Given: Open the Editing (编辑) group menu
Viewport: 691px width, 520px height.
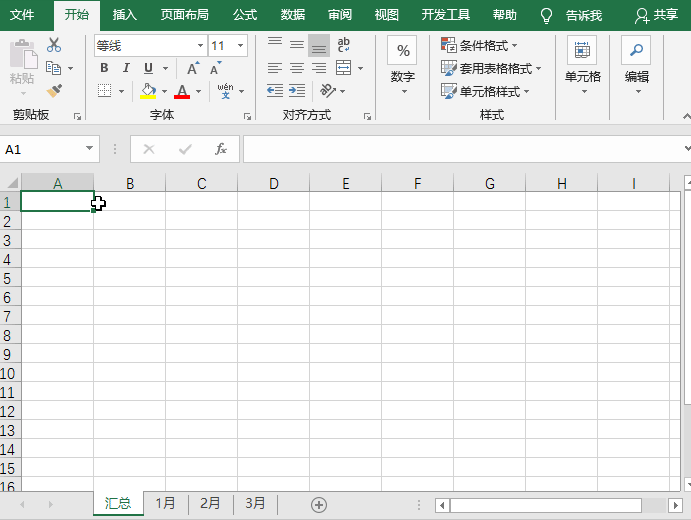Looking at the screenshot, I should pos(636,66).
